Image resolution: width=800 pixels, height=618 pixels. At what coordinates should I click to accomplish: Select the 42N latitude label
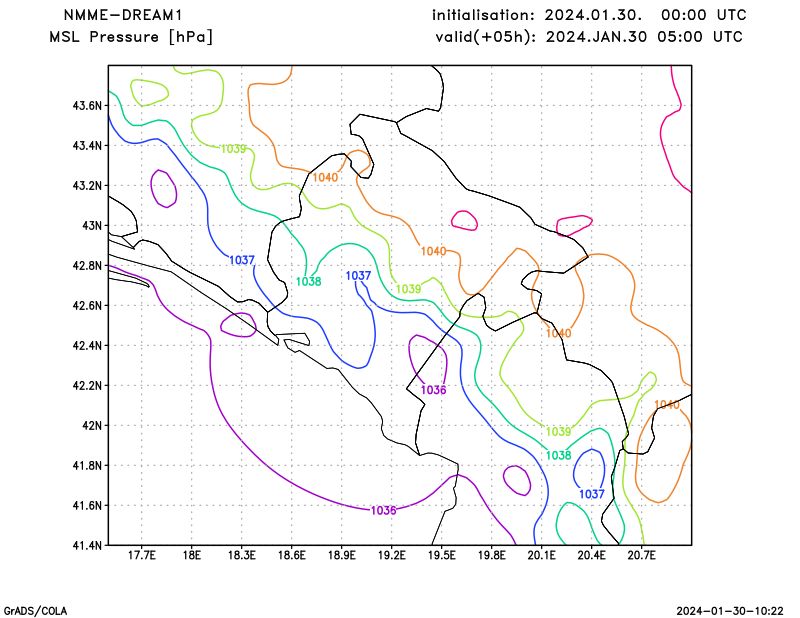92,425
